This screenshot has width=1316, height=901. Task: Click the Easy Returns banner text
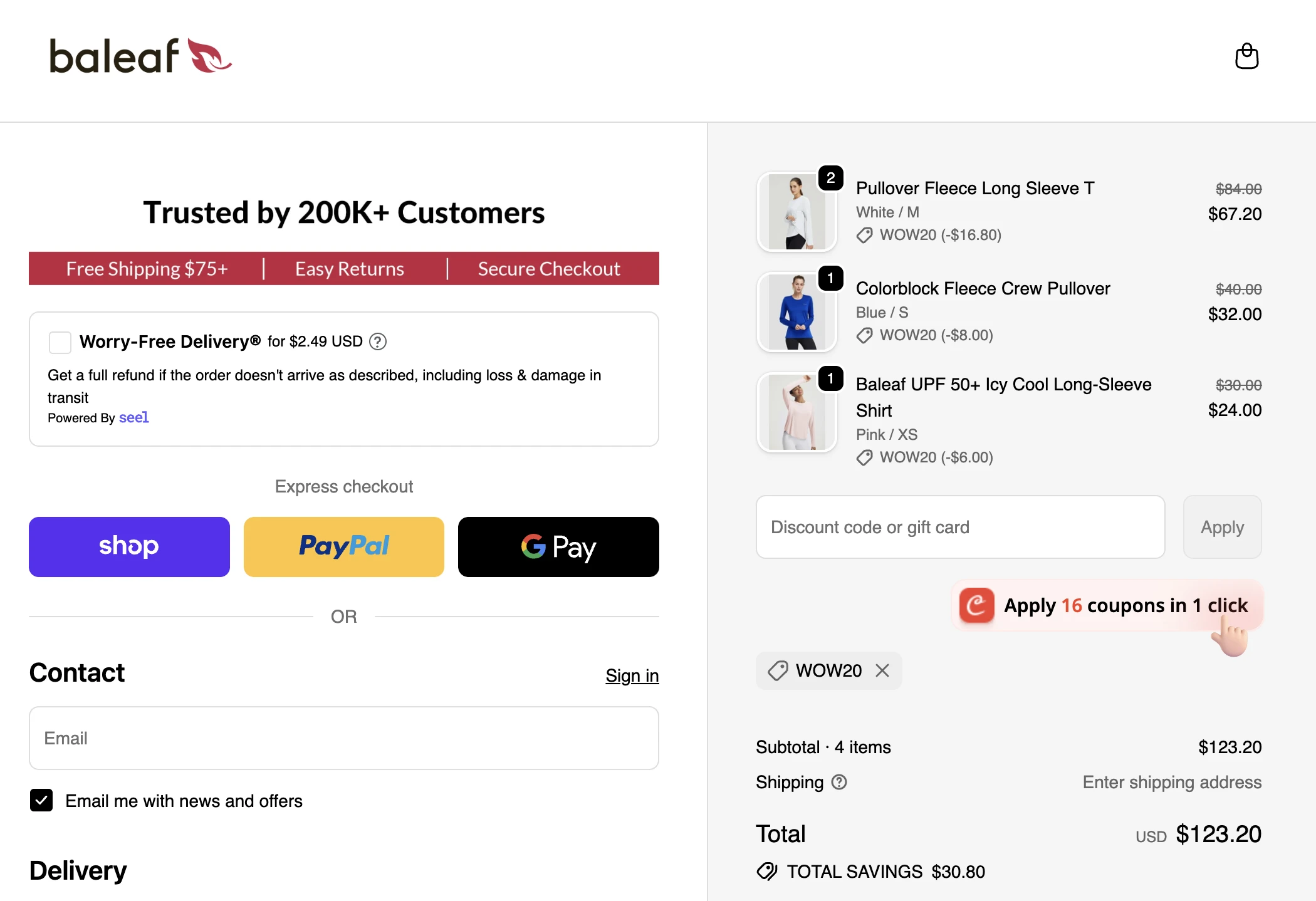[x=350, y=269]
